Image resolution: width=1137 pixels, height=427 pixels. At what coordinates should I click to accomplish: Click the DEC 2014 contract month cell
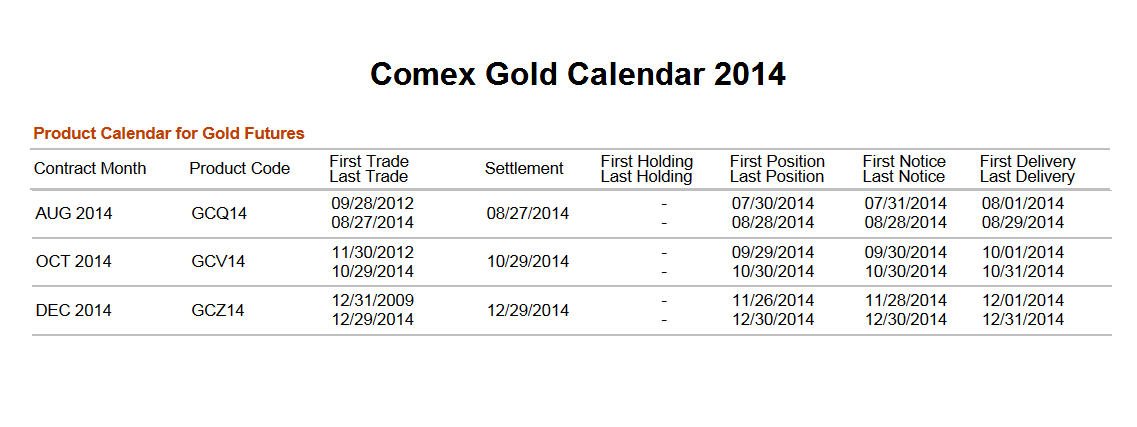pos(74,310)
